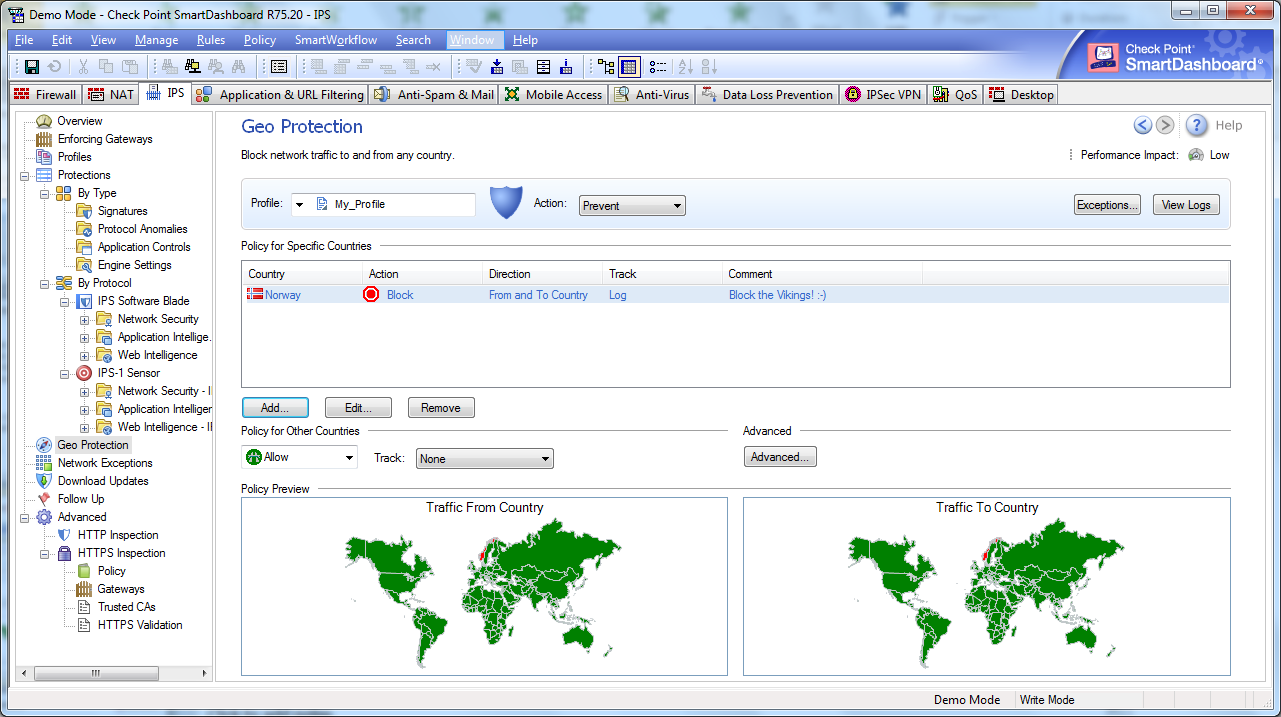
Task: Click the install database toolbar icon
Action: point(566,67)
